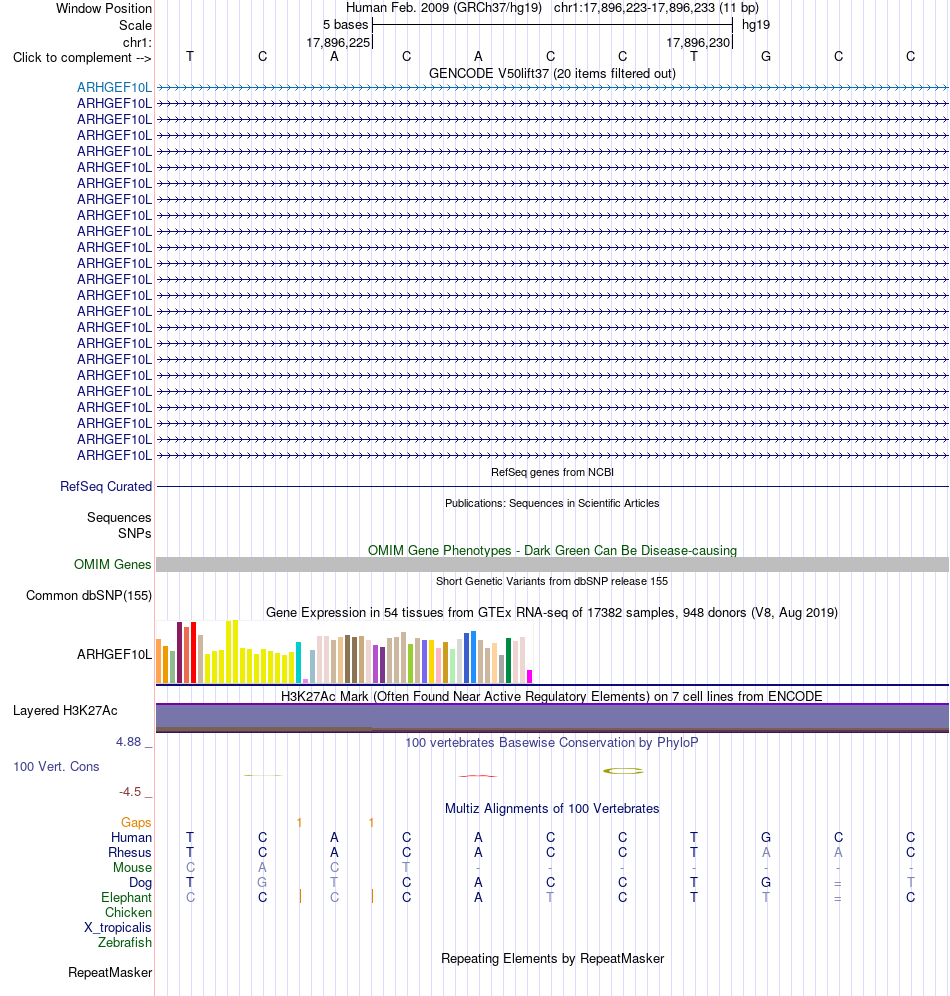Open 'Repeating Elements by RepeatMasker' track title
Image resolution: width=950 pixels, height=996 pixels.
(552, 959)
